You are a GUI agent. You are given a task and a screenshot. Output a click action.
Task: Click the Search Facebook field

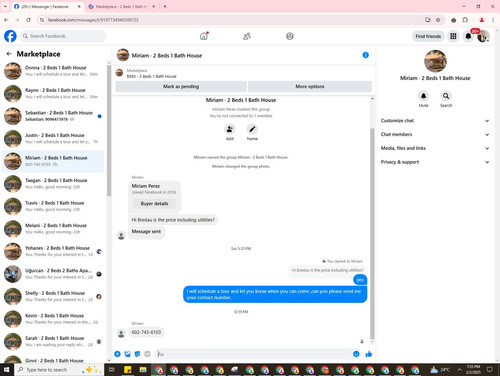tap(63, 36)
